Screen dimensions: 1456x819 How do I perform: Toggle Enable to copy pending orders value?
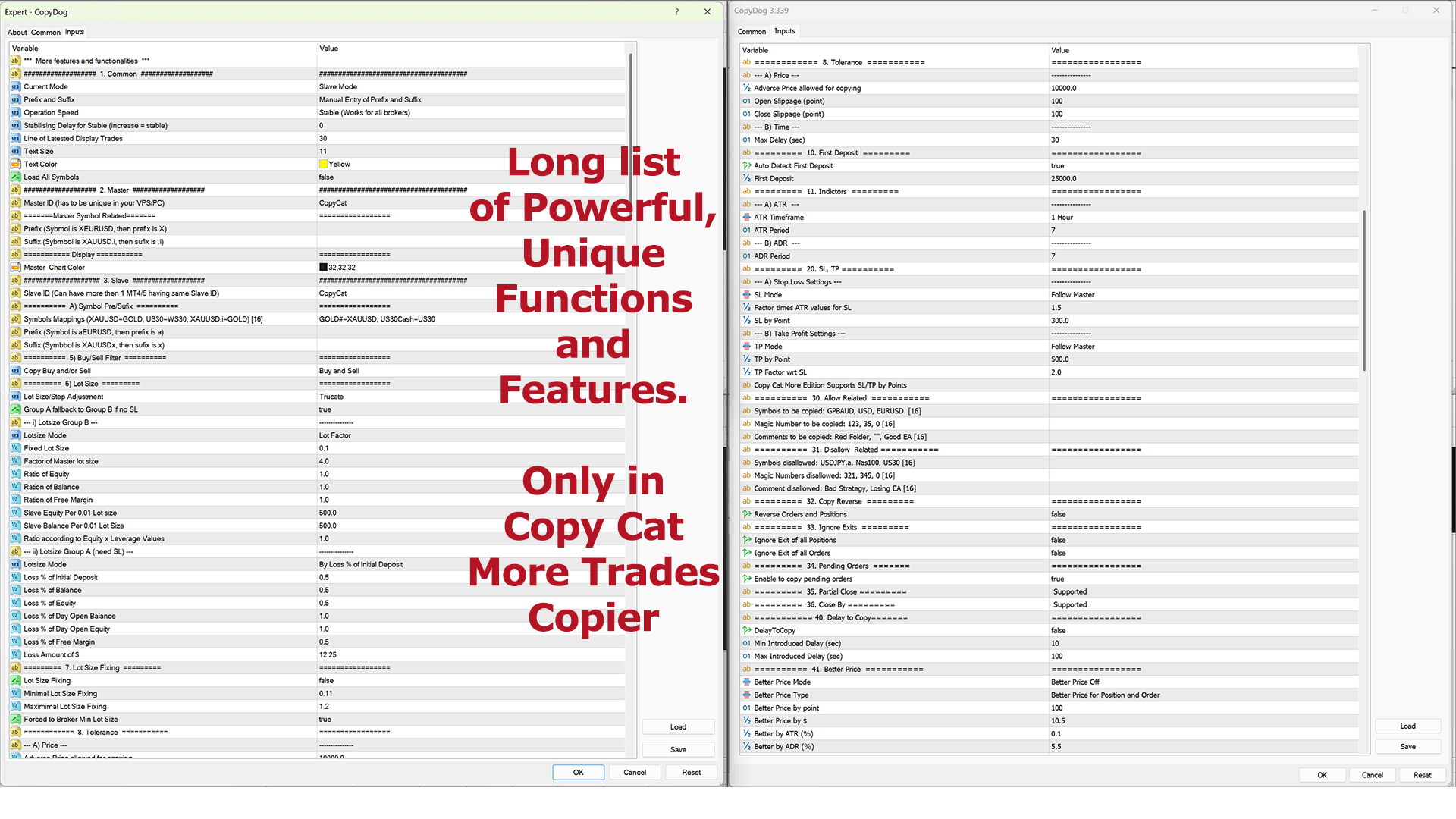1057,579
